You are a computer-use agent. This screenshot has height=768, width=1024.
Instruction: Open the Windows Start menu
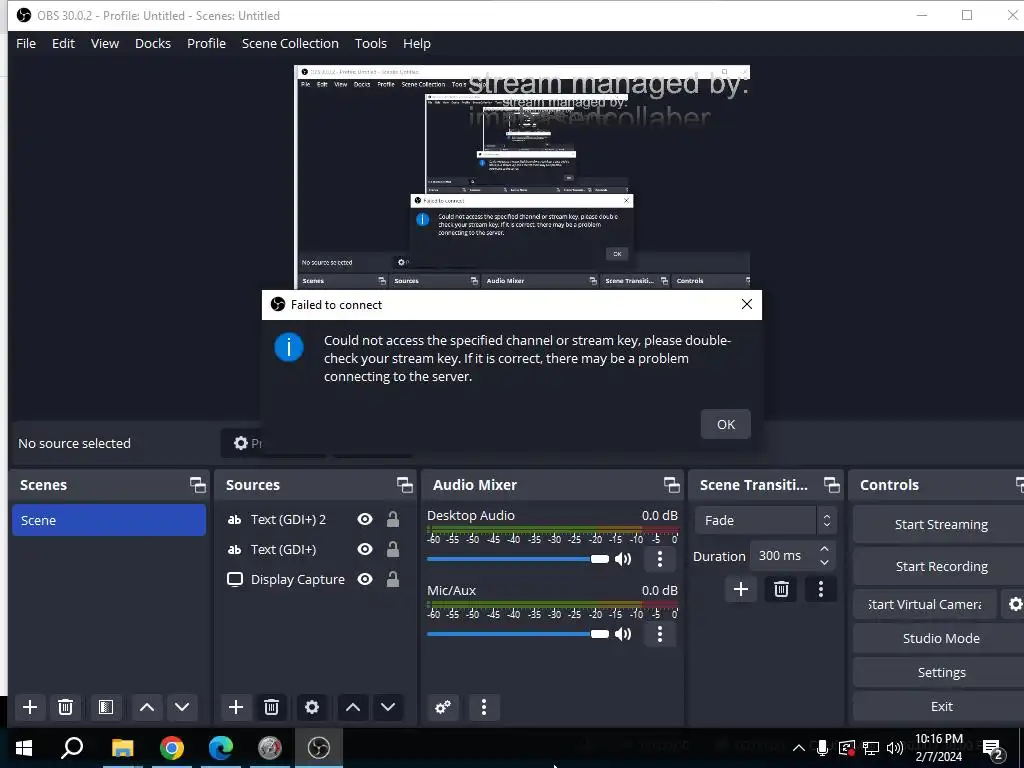pyautogui.click(x=24, y=748)
